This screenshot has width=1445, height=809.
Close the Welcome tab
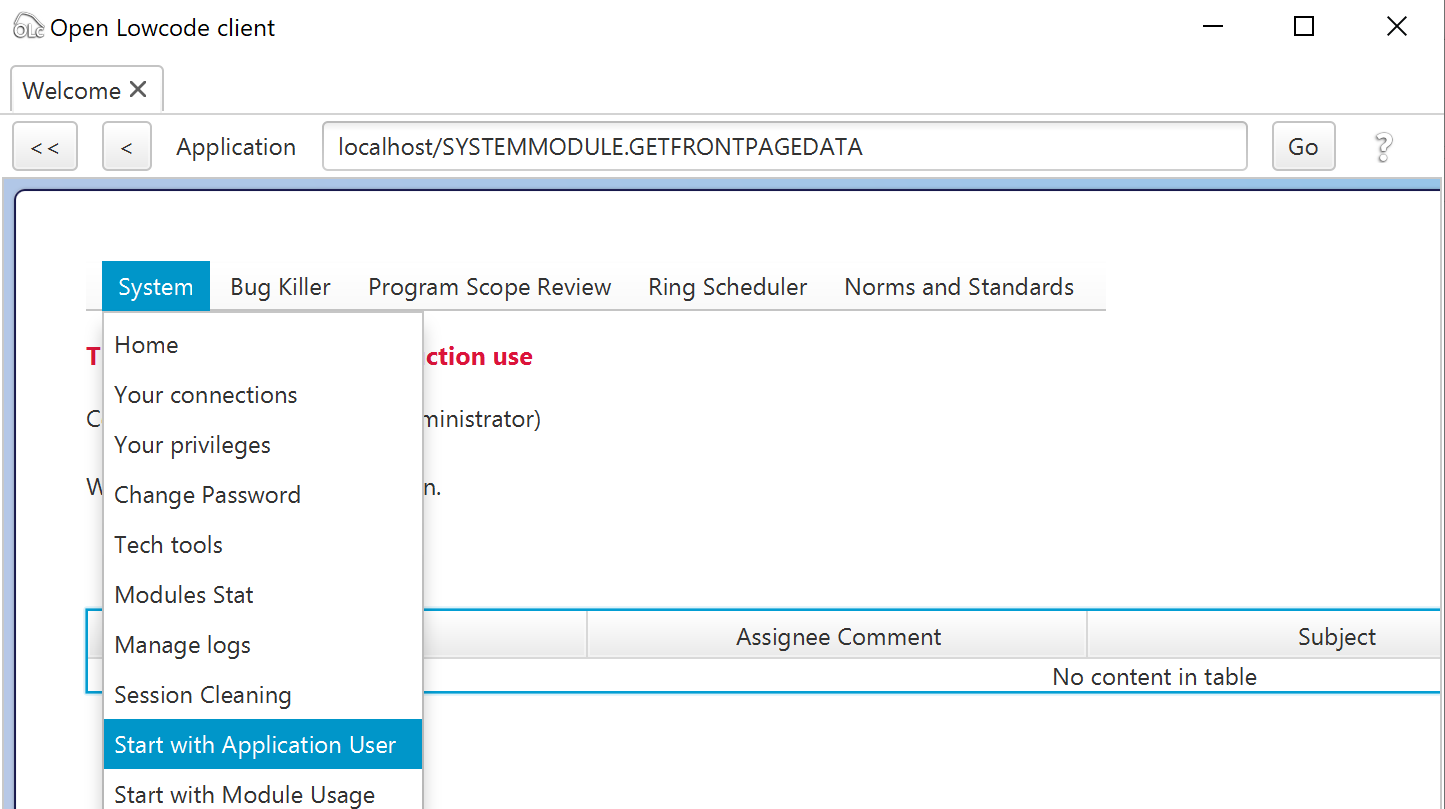(x=138, y=89)
